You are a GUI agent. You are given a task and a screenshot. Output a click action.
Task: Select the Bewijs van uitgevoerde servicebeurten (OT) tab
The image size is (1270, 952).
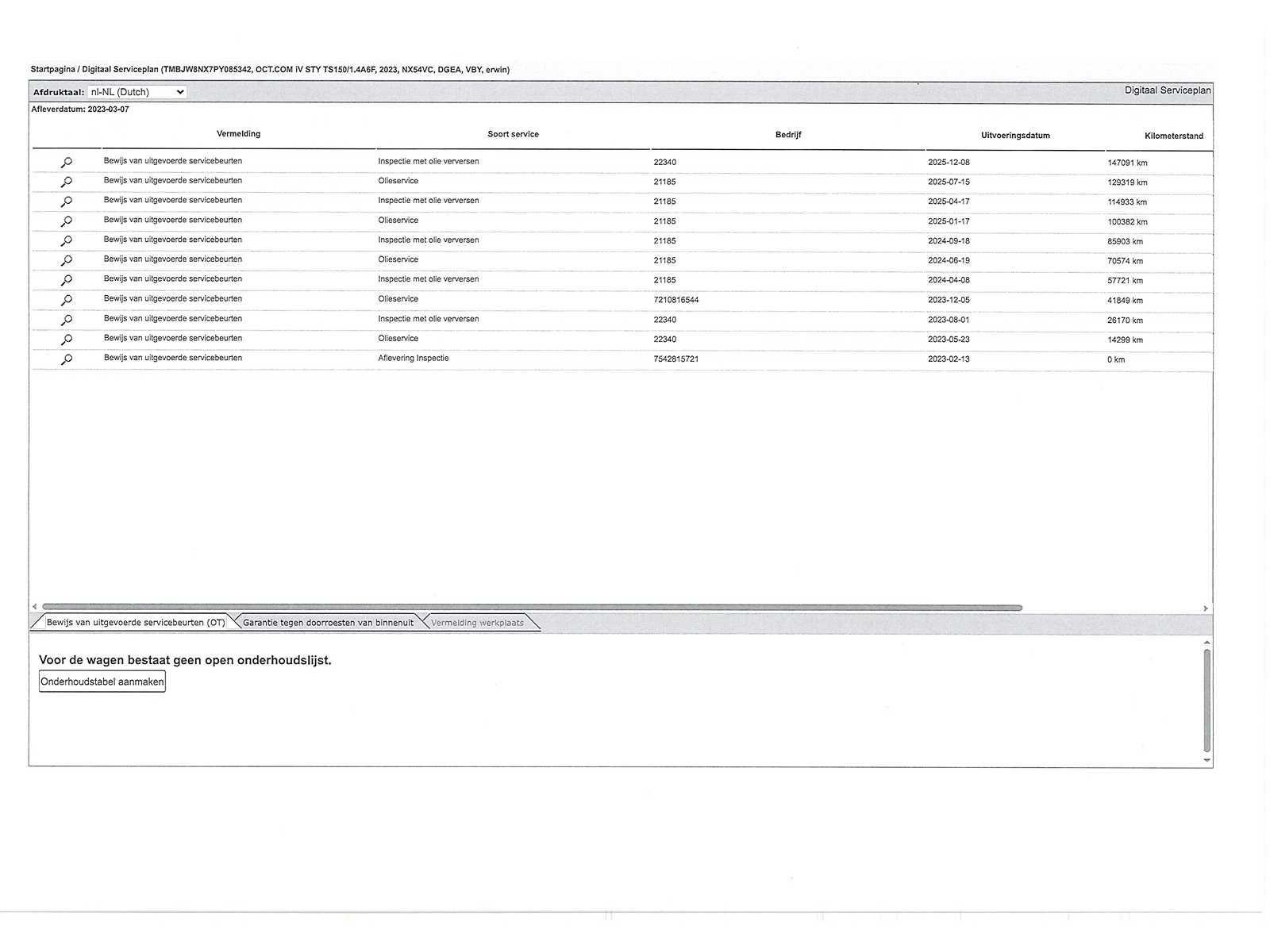pyautogui.click(x=135, y=623)
